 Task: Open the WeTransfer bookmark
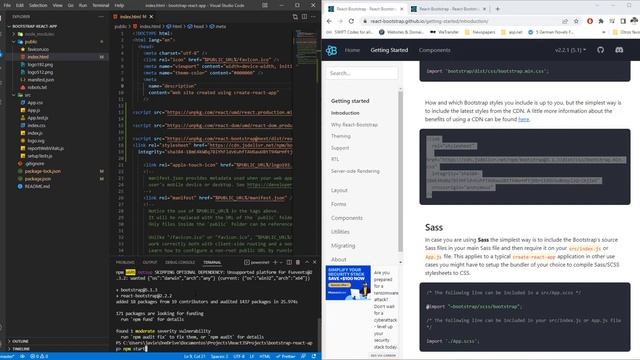click(x=444, y=32)
